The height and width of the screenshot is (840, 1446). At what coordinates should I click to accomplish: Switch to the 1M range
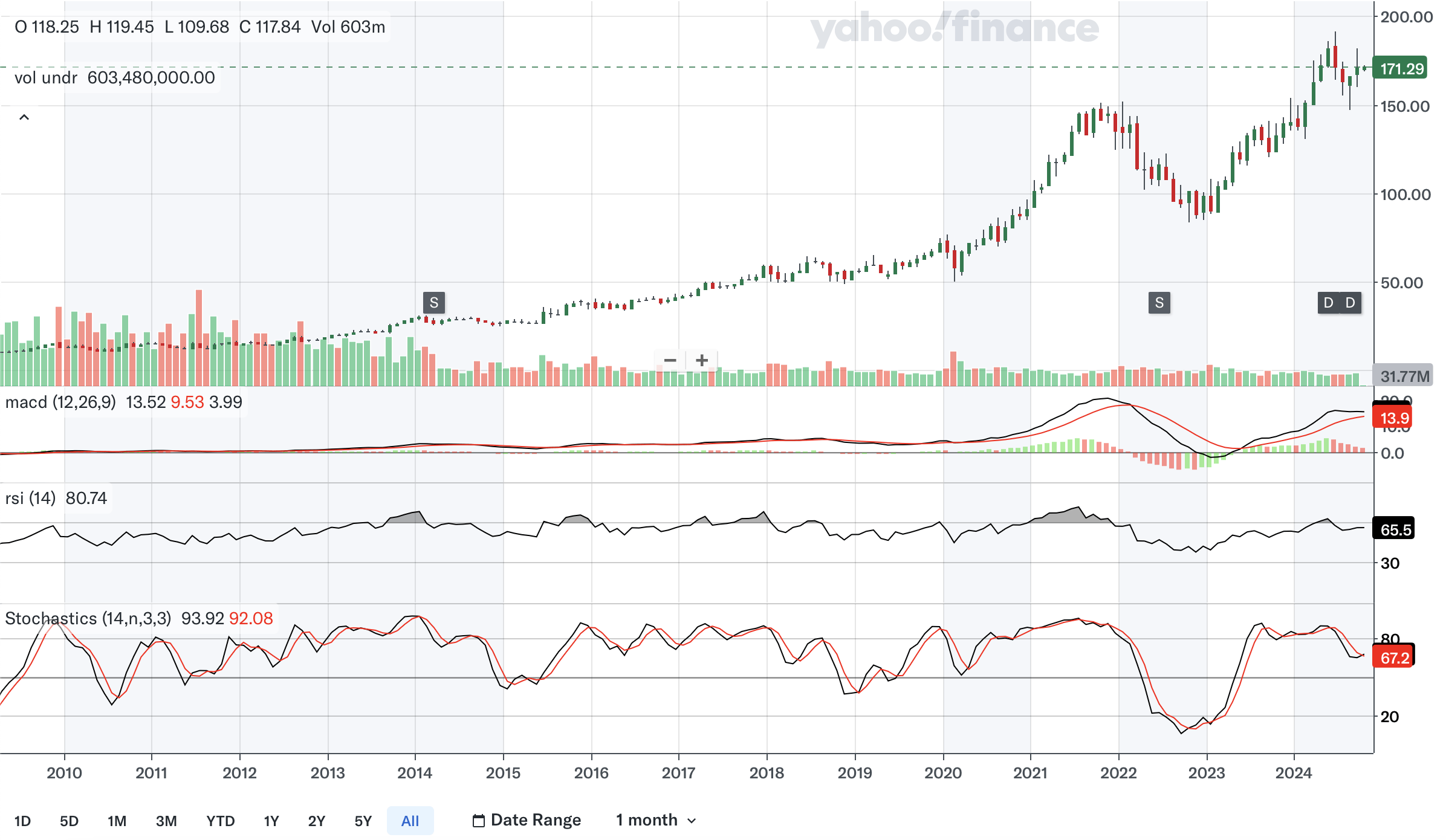click(x=117, y=821)
